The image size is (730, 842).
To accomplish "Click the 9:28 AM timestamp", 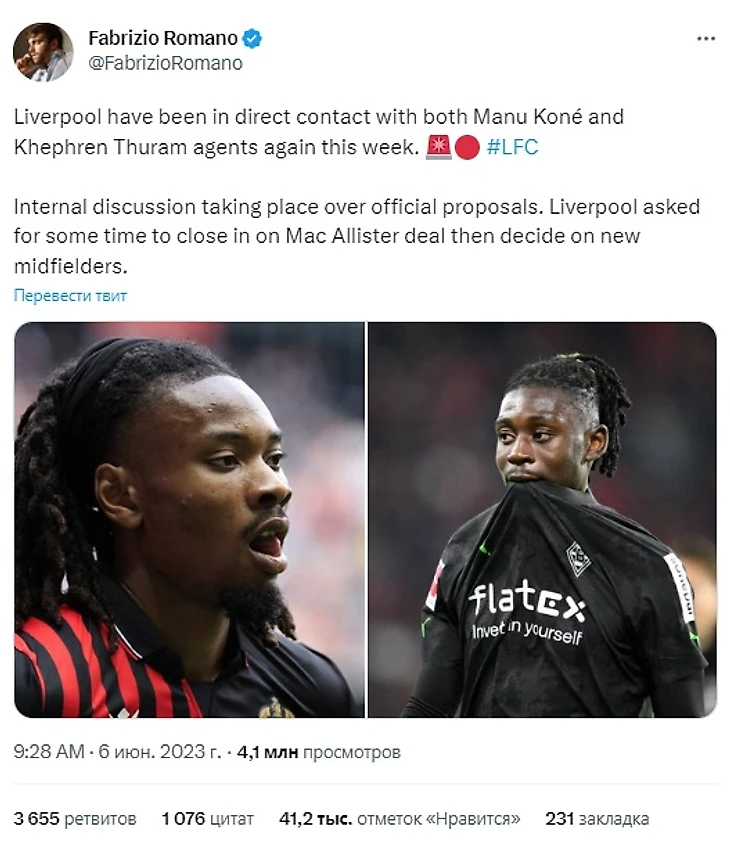I will tap(49, 751).
